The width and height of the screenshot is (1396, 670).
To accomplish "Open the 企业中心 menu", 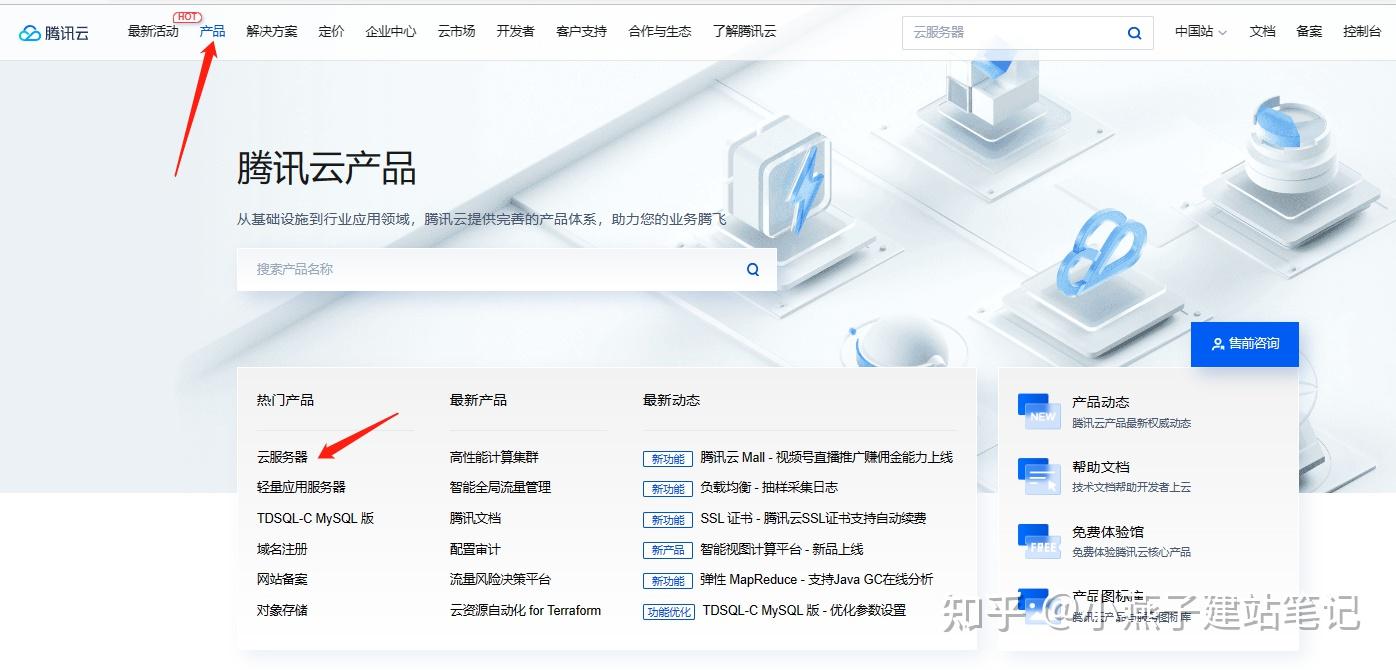I will pyautogui.click(x=391, y=31).
